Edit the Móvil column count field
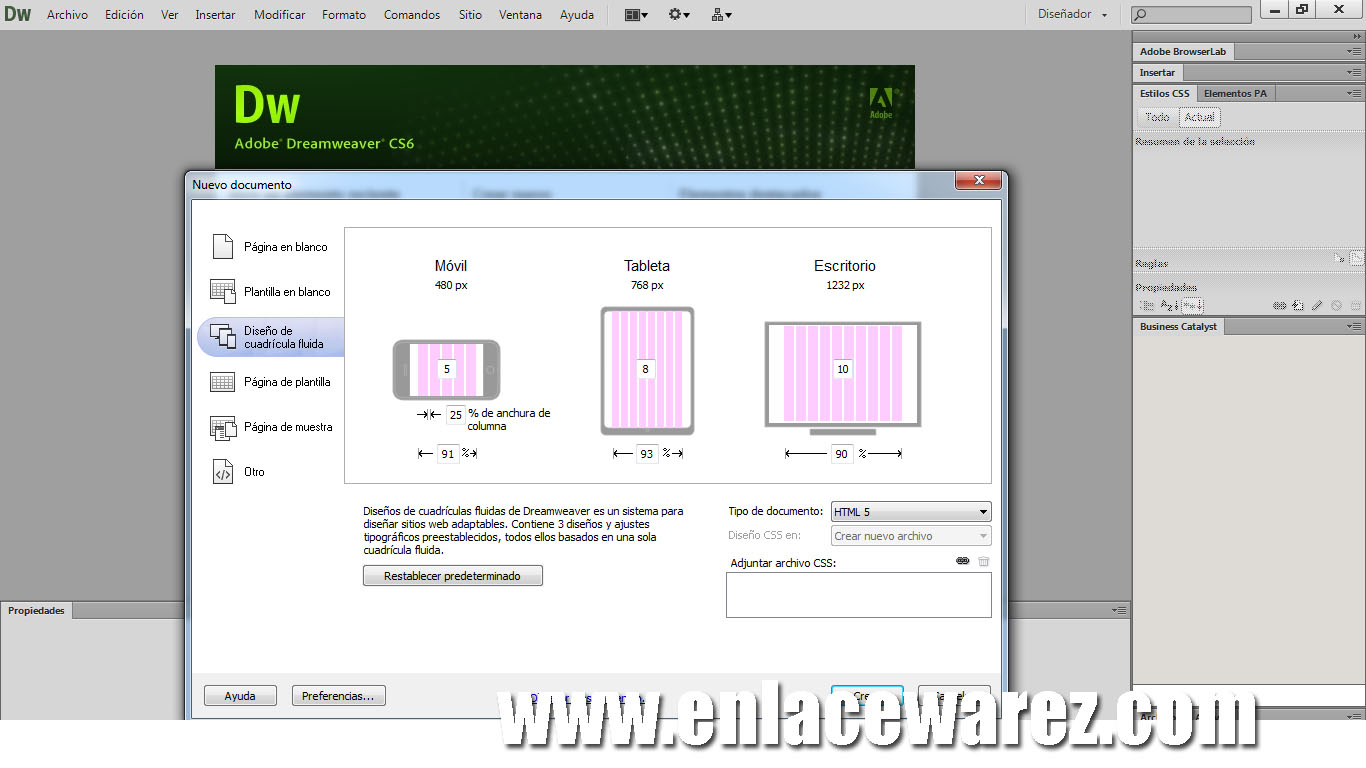Image resolution: width=1366 pixels, height=768 pixels. (447, 369)
